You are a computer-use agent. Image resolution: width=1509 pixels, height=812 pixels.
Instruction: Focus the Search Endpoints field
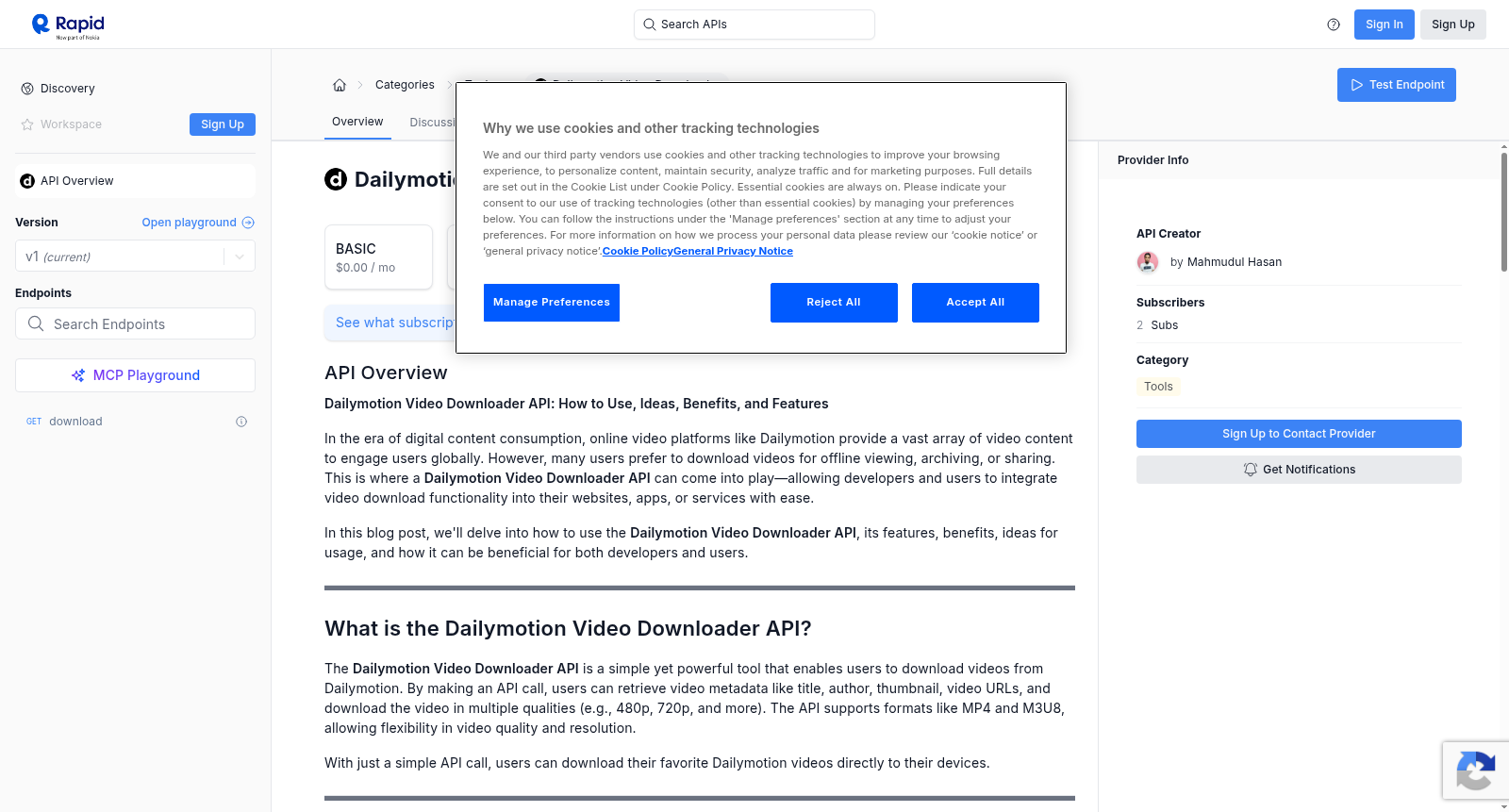pyautogui.click(x=135, y=323)
